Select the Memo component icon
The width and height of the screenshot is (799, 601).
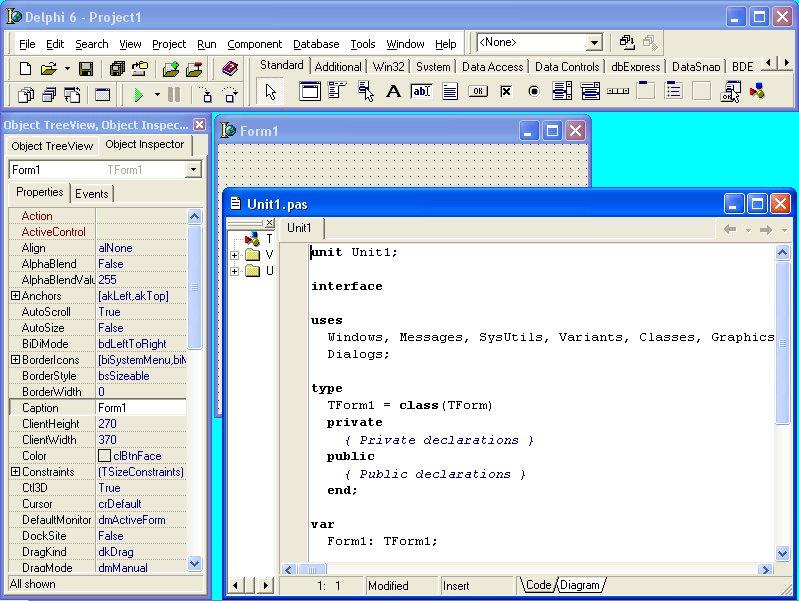(x=449, y=92)
